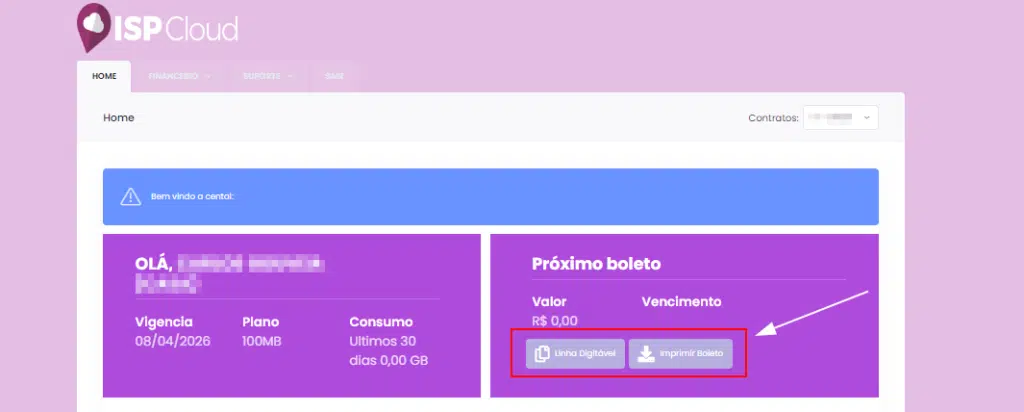Viewport: 1024px width, 412px height.
Task: Expand the Financeiro menu arrow
Action: 208,76
